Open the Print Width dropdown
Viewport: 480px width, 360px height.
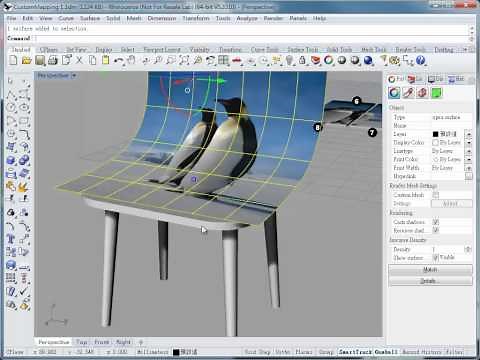pos(469,168)
